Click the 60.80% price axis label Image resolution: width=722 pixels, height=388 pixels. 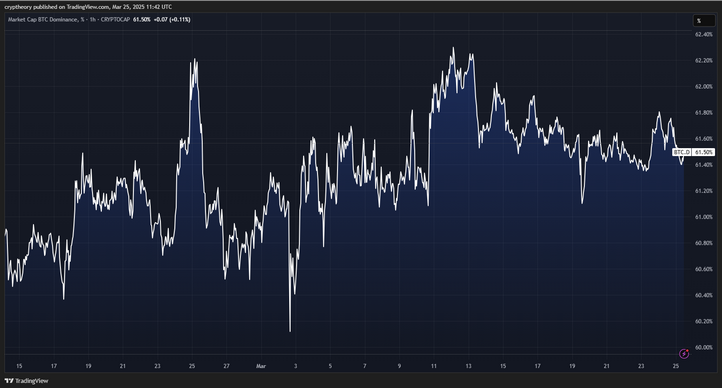click(704, 243)
